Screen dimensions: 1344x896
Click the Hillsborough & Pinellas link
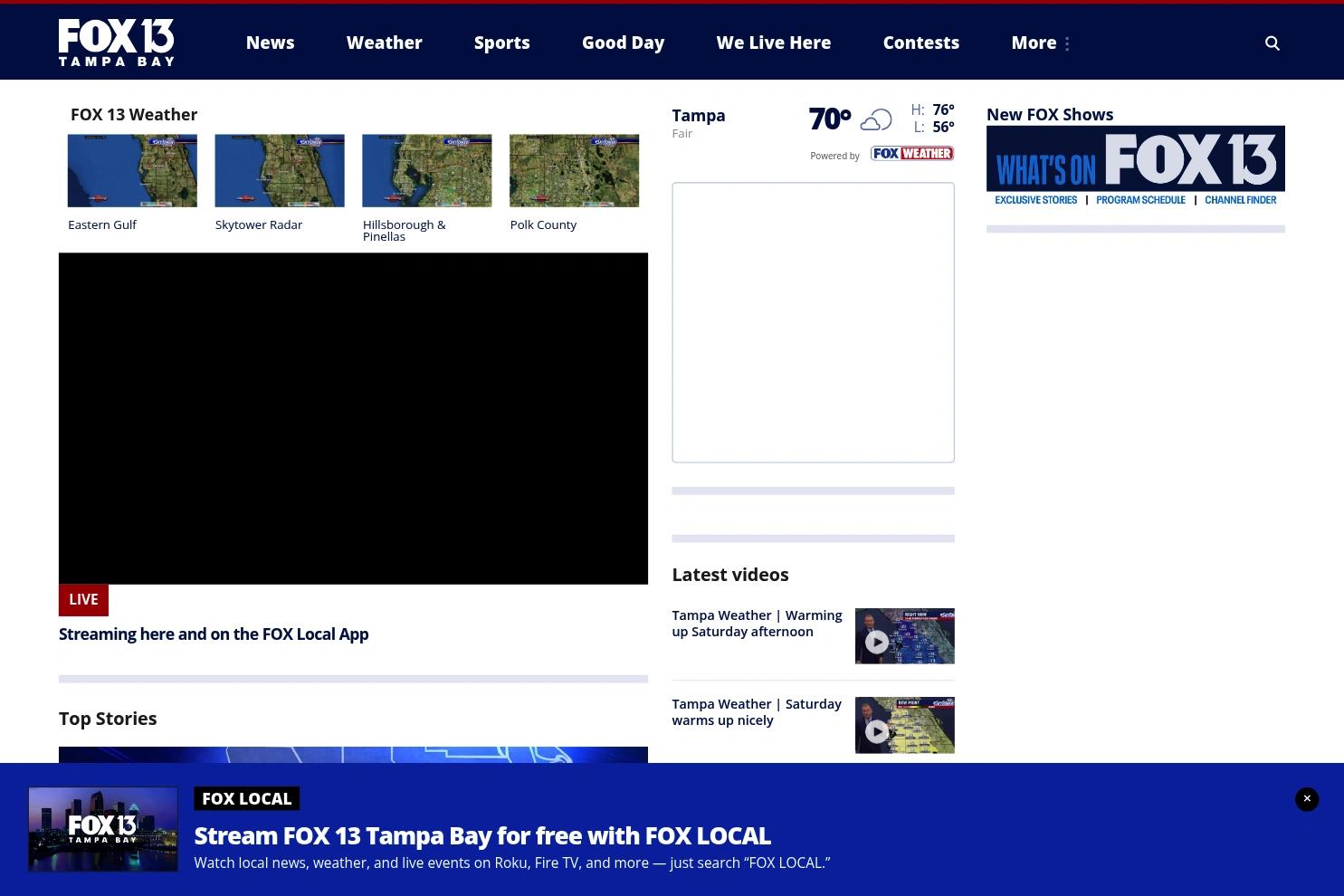(x=405, y=230)
